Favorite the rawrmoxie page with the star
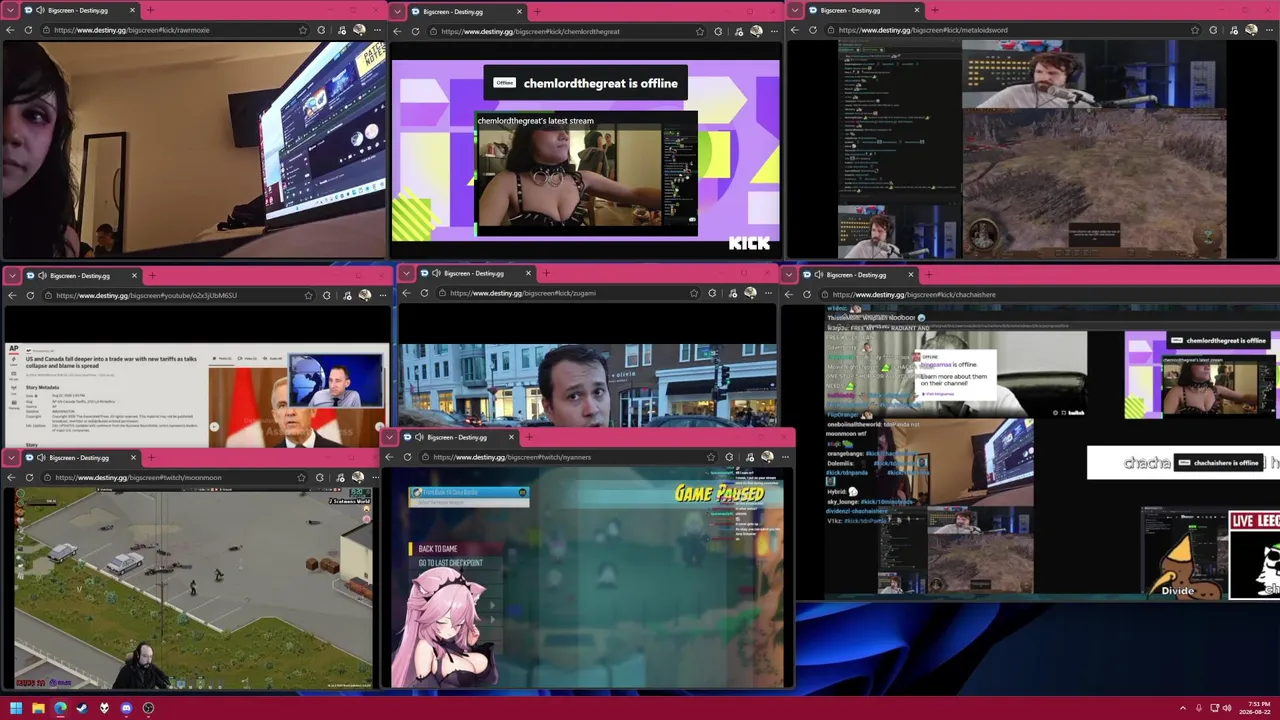Screen dimensions: 1280x720 click(x=303, y=30)
